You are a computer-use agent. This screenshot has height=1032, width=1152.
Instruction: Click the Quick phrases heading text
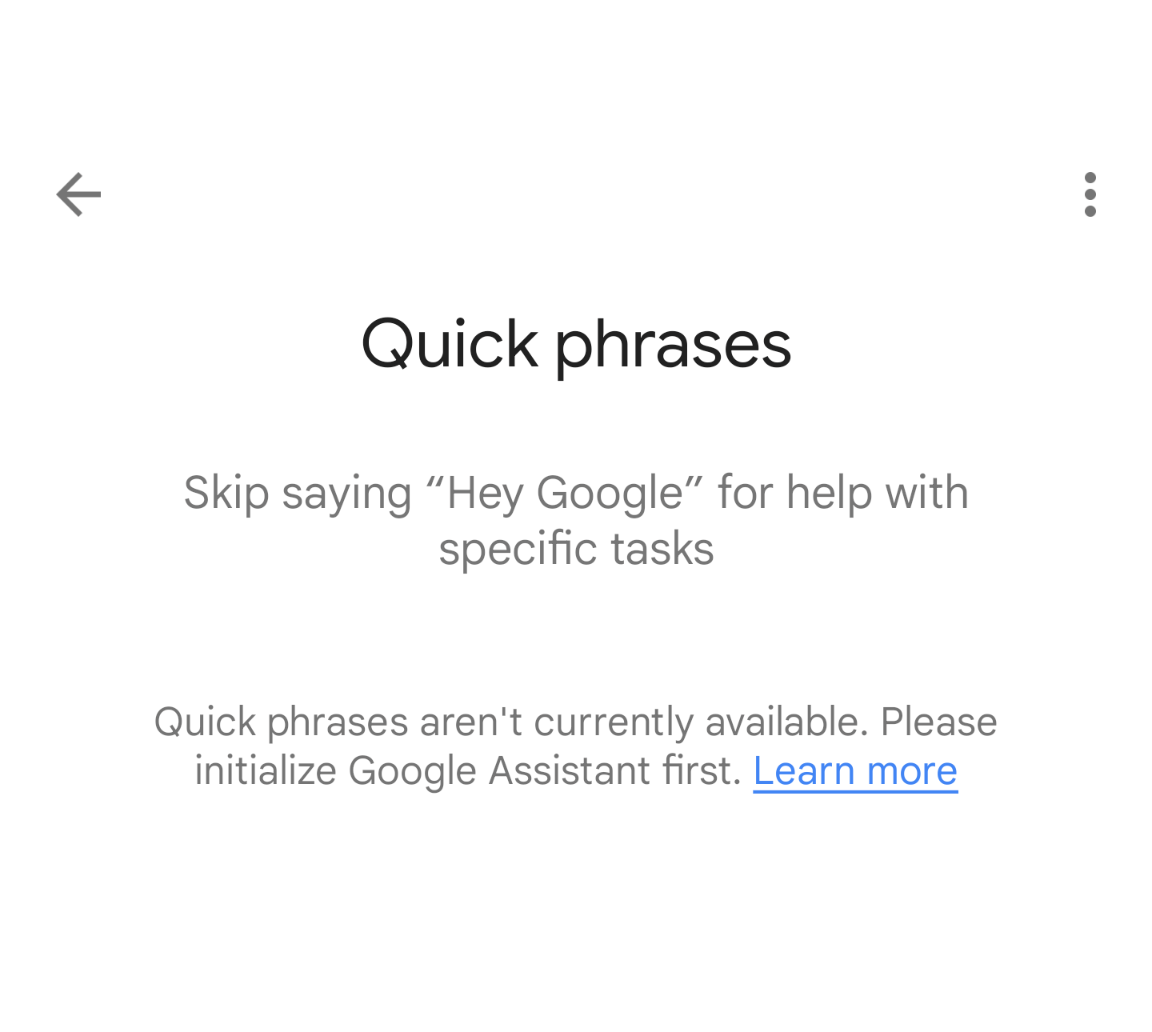(x=576, y=344)
